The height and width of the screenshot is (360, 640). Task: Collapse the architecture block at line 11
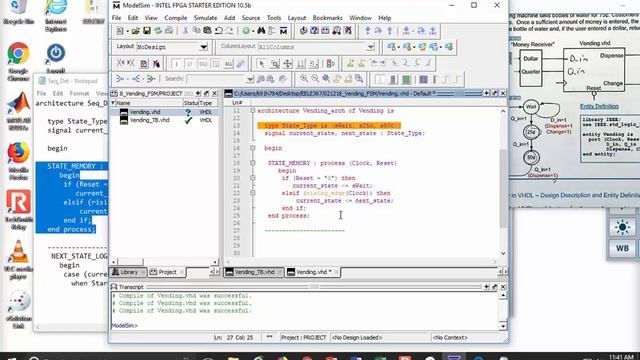coord(253,111)
